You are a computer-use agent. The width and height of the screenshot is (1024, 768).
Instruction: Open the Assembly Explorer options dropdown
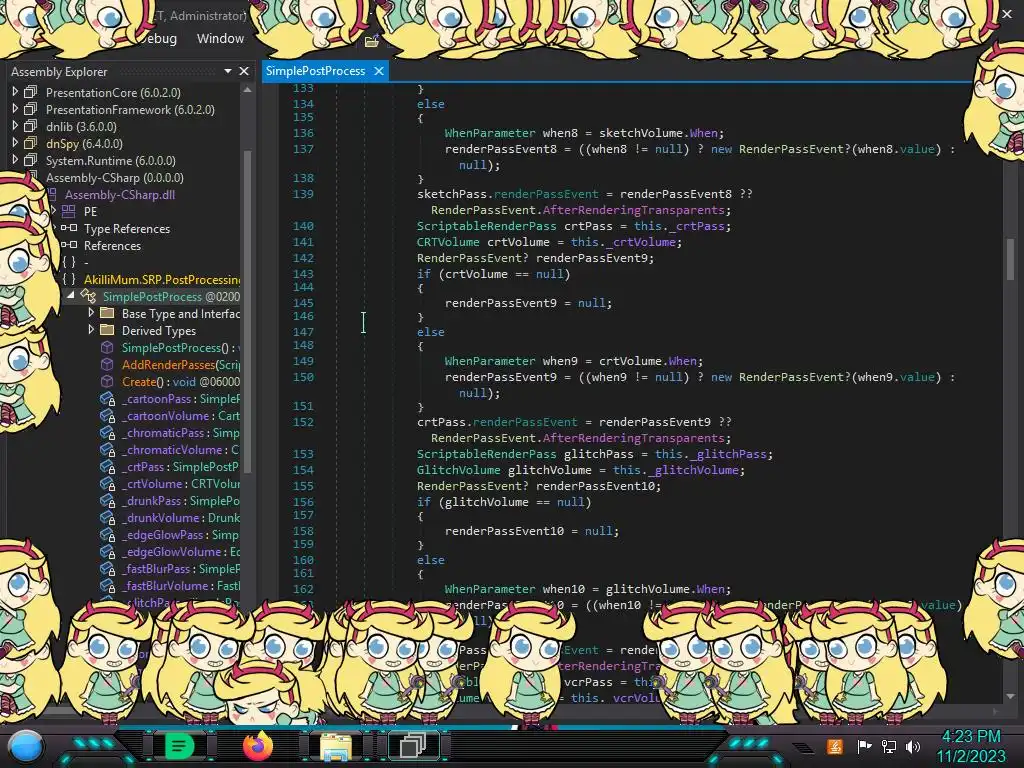(x=228, y=71)
